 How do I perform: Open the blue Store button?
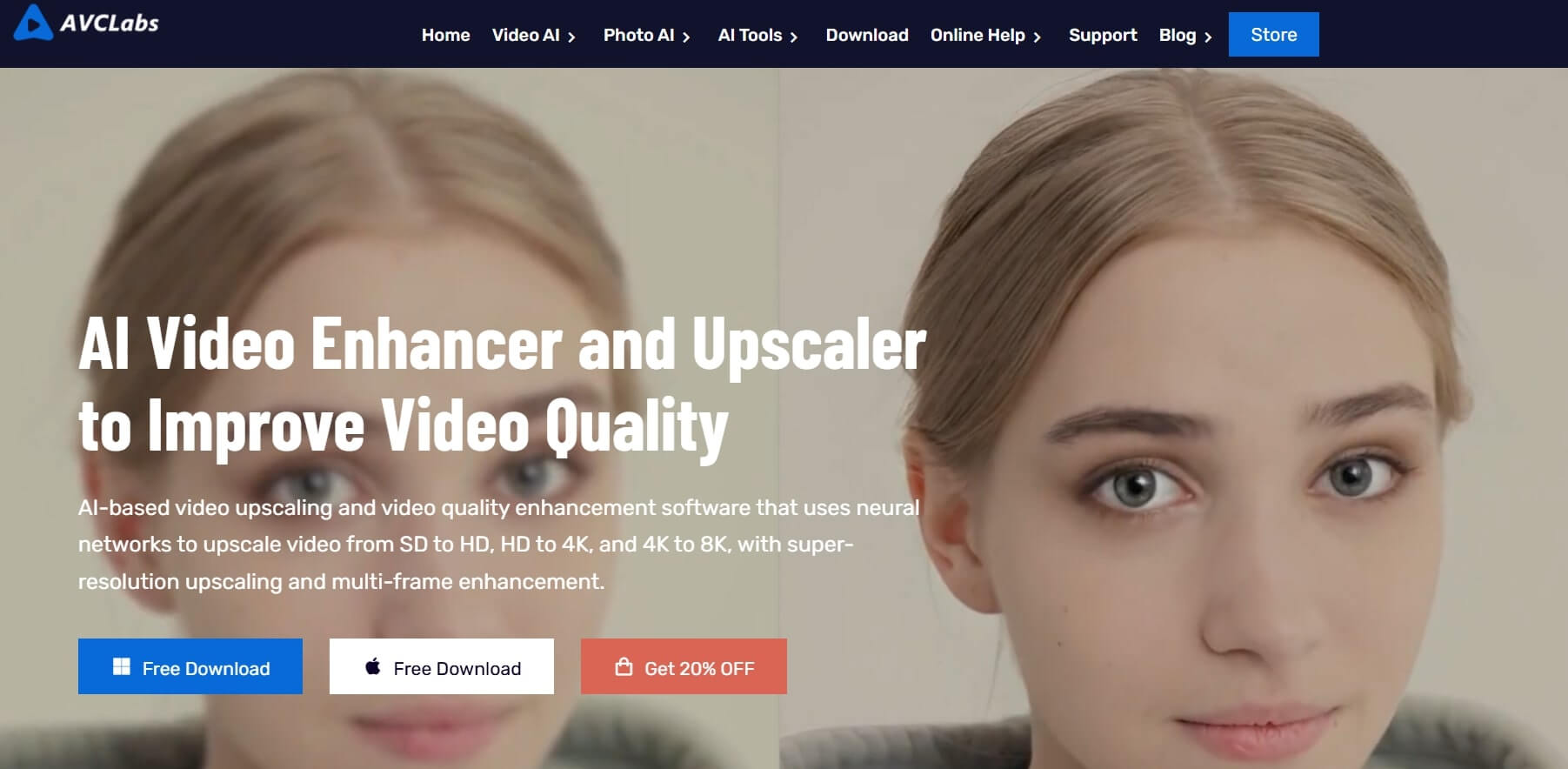click(1273, 35)
